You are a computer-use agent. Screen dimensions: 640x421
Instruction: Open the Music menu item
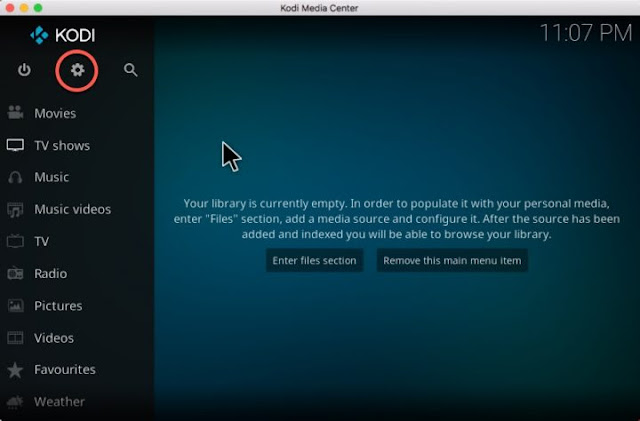pyautogui.click(x=51, y=177)
